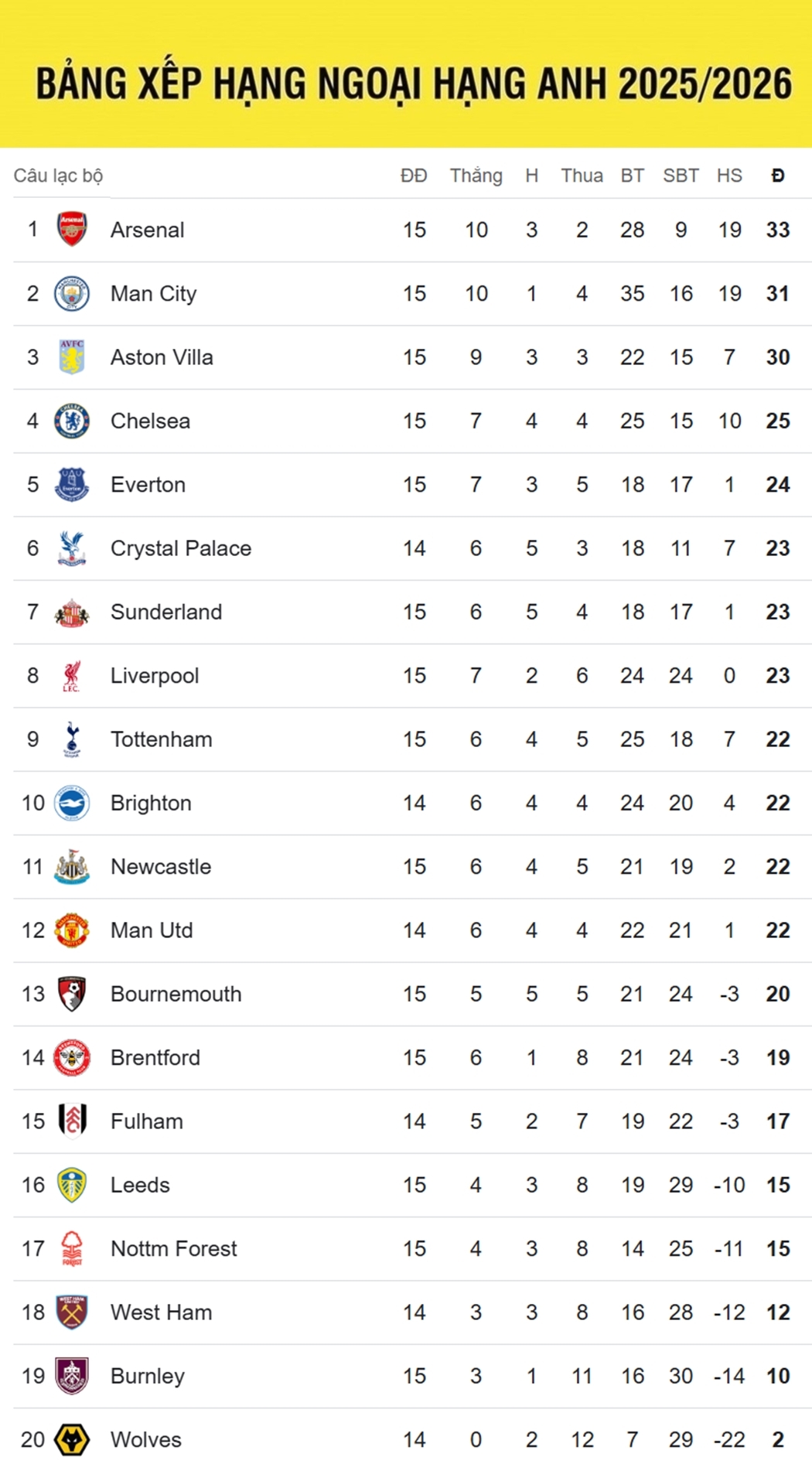Click the Brentford bee badge

[x=72, y=1058]
